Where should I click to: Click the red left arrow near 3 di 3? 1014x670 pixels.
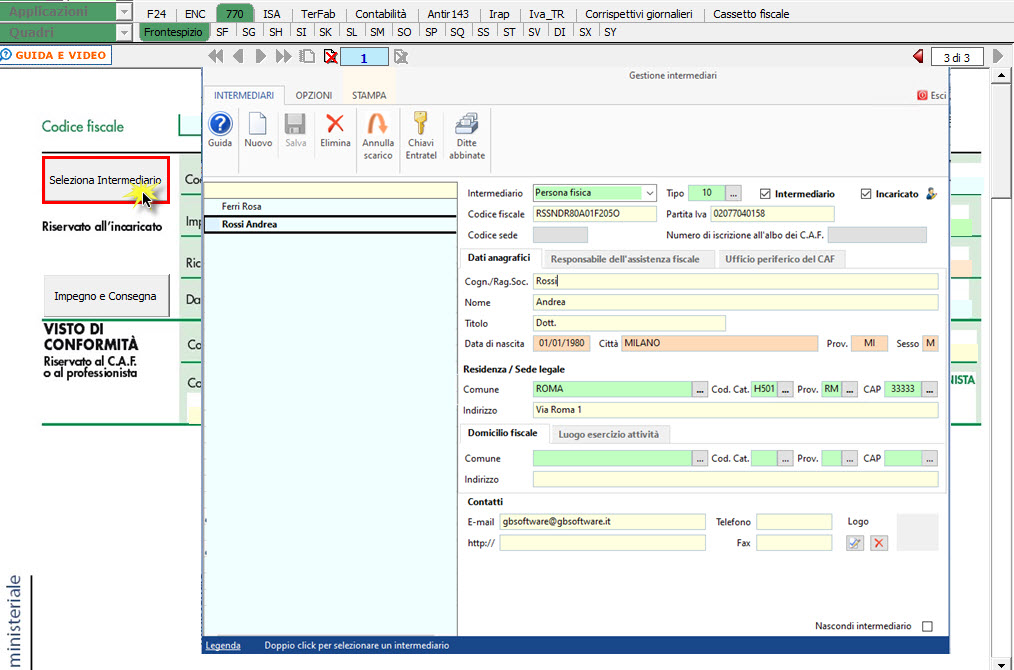point(918,57)
